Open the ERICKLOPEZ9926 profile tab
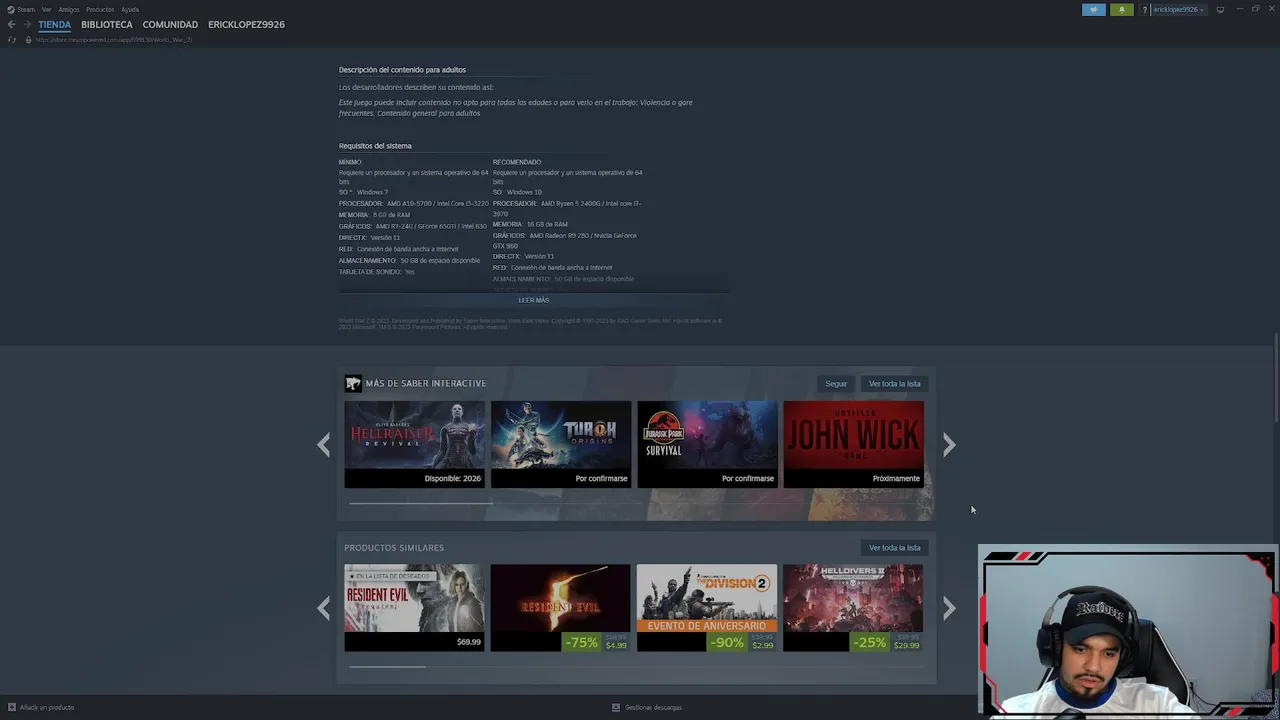Viewport: 1280px width, 720px height. coord(246,24)
